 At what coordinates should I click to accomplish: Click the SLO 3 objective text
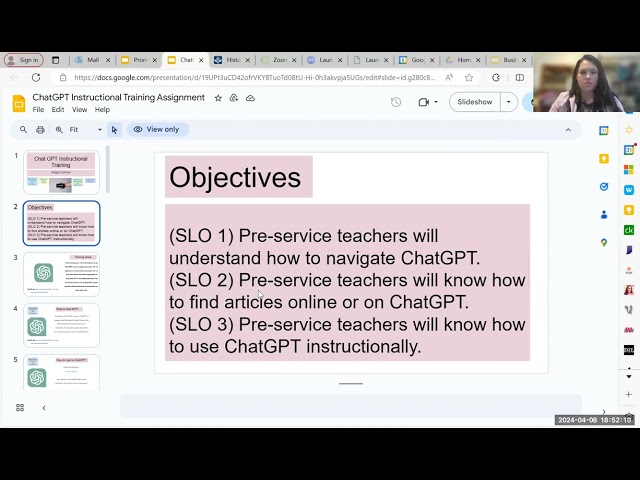coord(347,335)
